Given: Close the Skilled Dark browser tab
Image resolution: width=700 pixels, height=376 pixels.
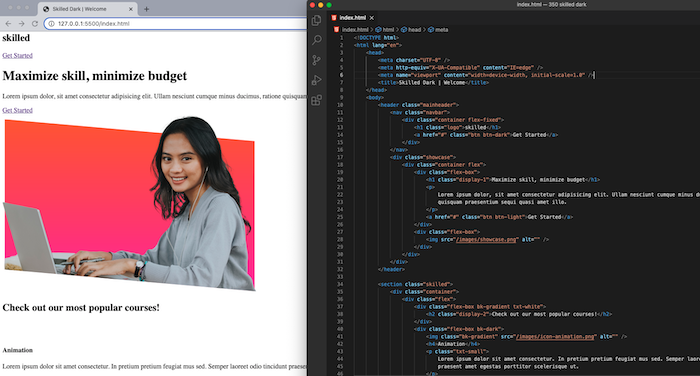Looking at the screenshot, I should click(131, 9).
